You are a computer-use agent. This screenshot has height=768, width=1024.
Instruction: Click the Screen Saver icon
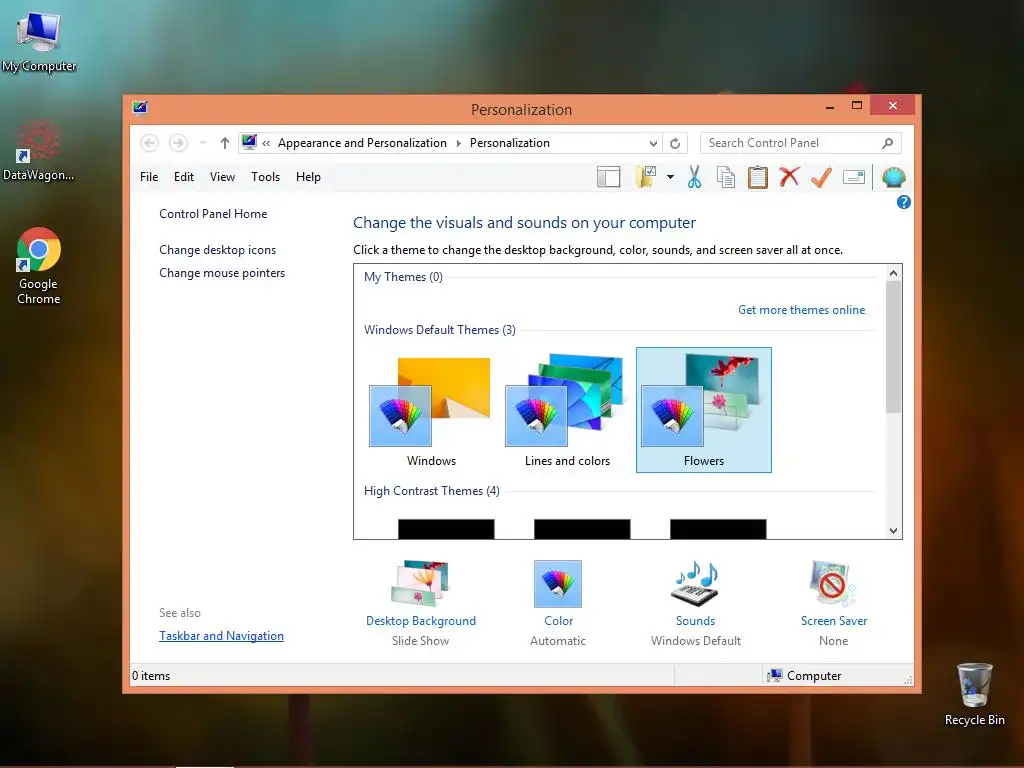pyautogui.click(x=833, y=583)
